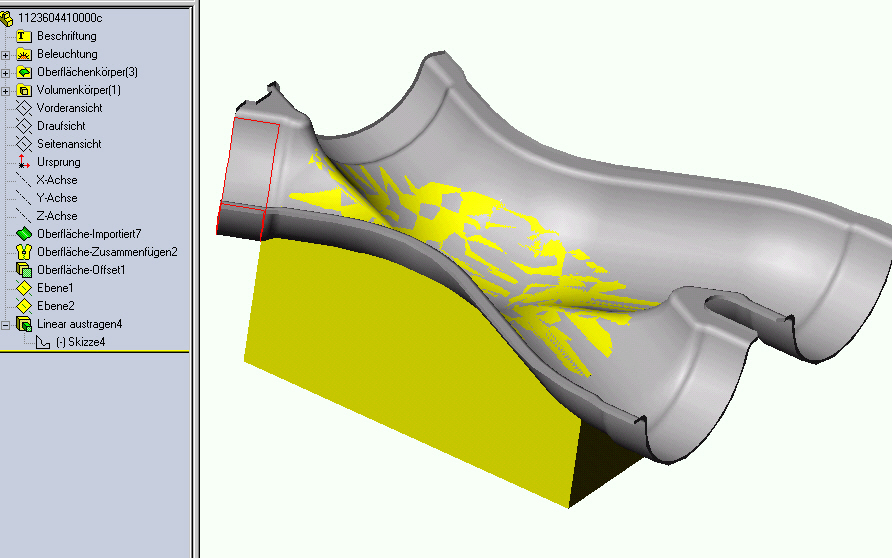Click the Seitenansicht plane icon
The image size is (892, 558).
tap(23, 144)
